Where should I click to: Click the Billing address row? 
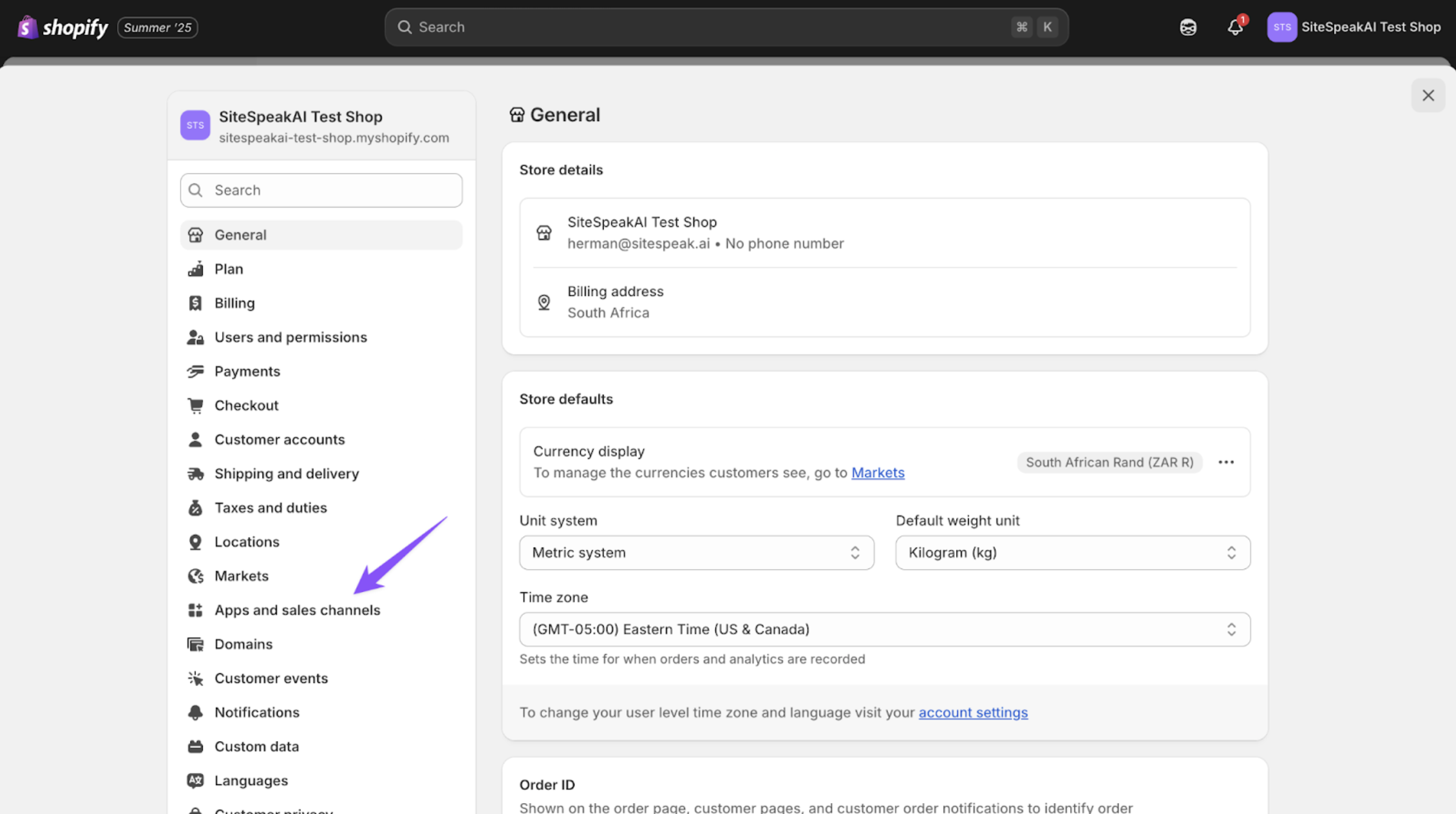(x=884, y=302)
